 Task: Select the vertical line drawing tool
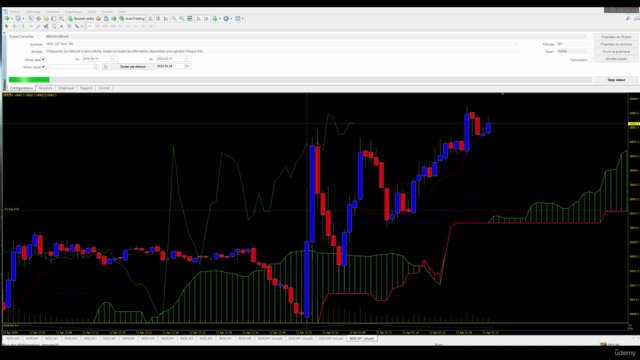click(x=23, y=26)
